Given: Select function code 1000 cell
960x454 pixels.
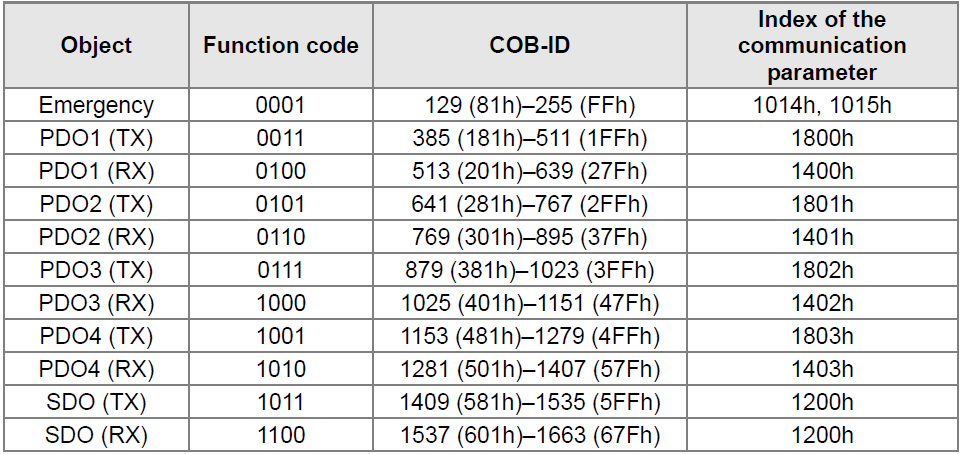Looking at the screenshot, I should [x=280, y=303].
